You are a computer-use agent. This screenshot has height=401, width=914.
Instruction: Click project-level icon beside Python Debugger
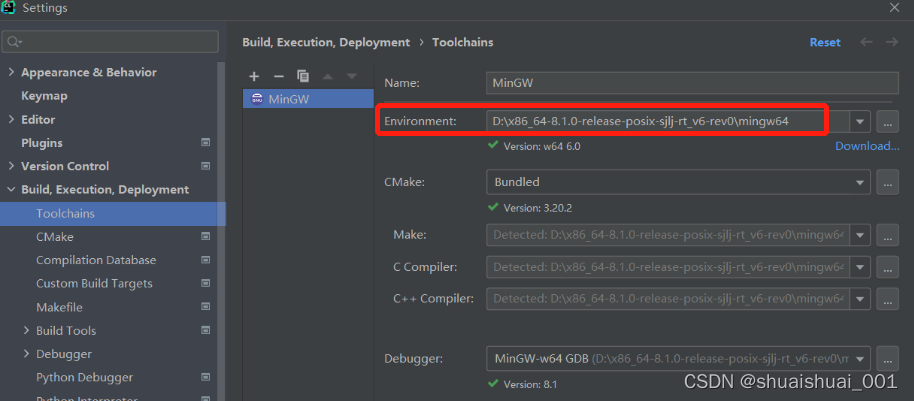[205, 377]
